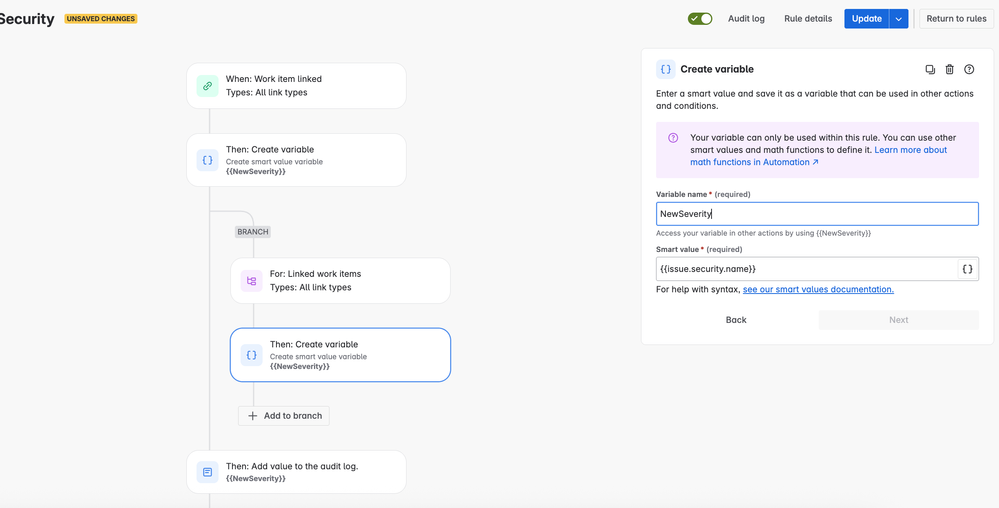
Task: Click the Update button
Action: 866,18
